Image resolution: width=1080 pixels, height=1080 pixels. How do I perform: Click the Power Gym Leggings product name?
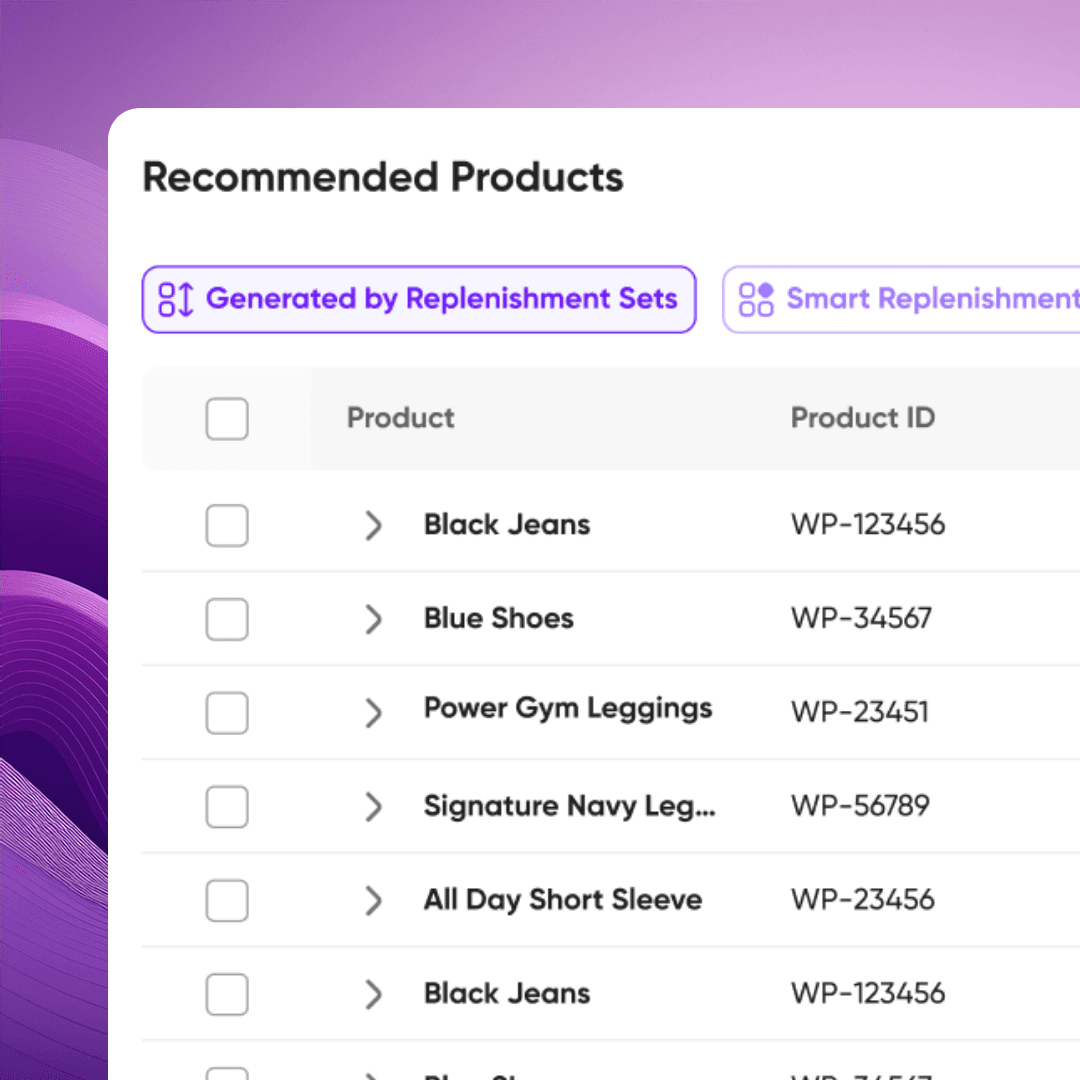(568, 709)
